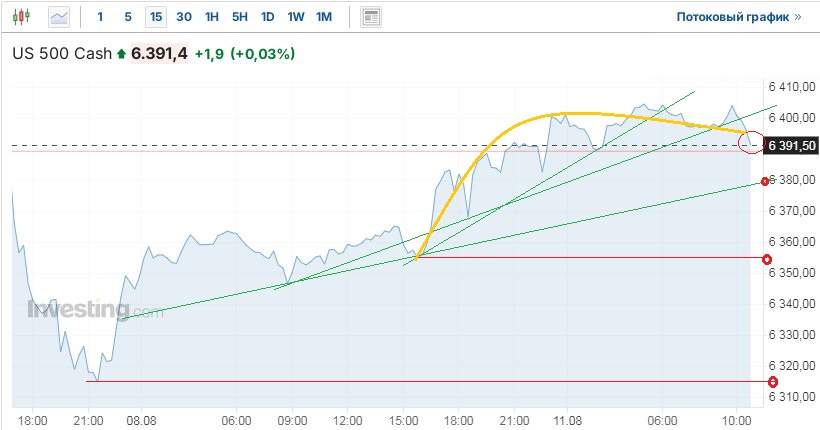Click the Investing.com watermark logo
The height and width of the screenshot is (430, 820).
(94, 311)
